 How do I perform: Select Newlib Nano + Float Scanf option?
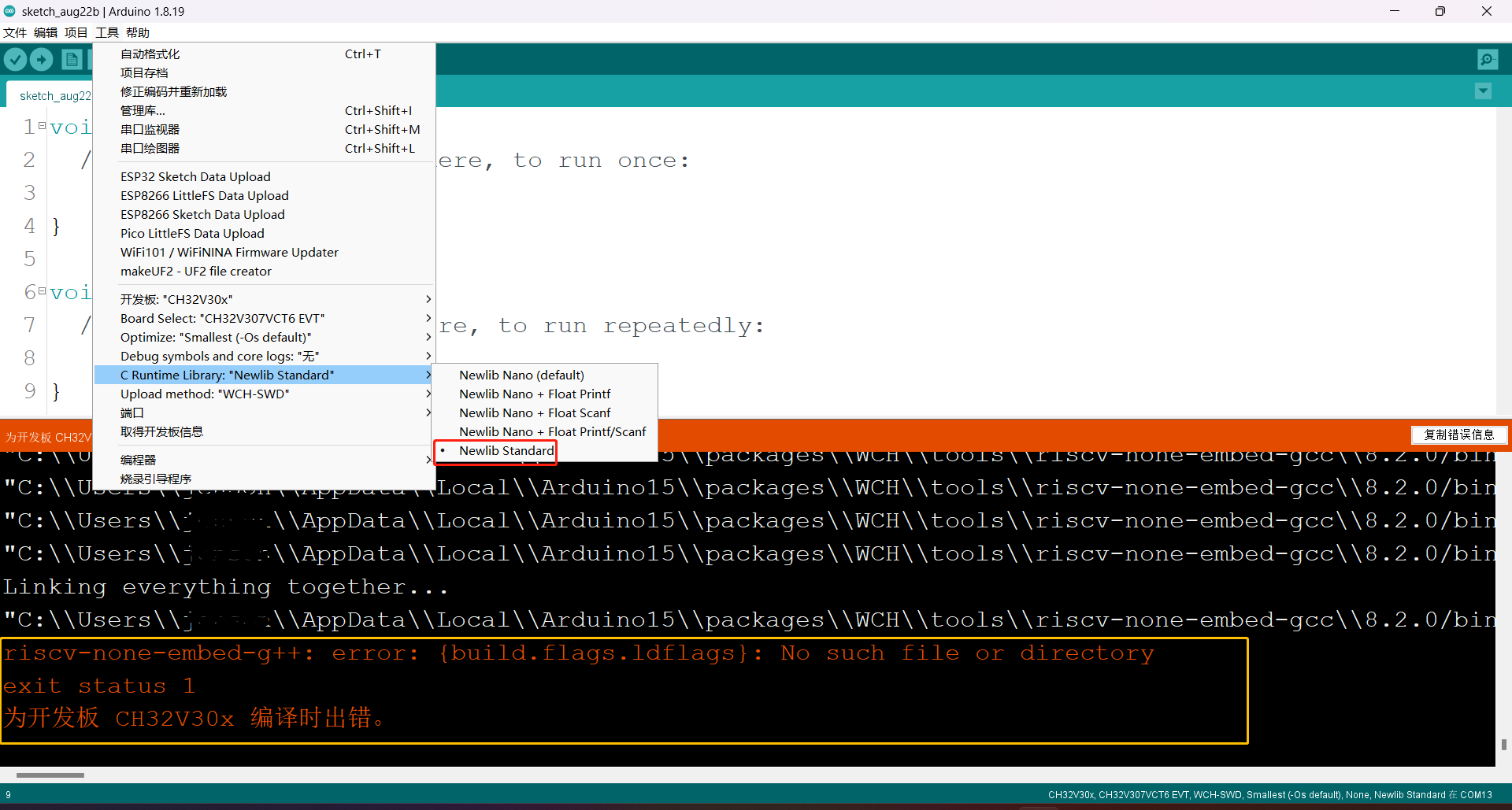(x=535, y=412)
